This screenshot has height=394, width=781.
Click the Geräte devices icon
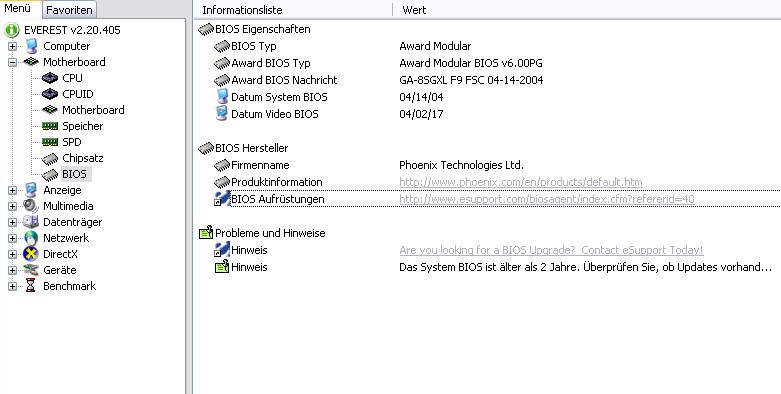click(31, 270)
